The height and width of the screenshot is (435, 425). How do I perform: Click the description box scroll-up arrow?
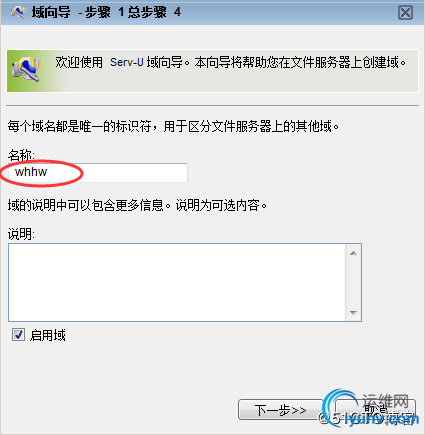(x=353, y=253)
